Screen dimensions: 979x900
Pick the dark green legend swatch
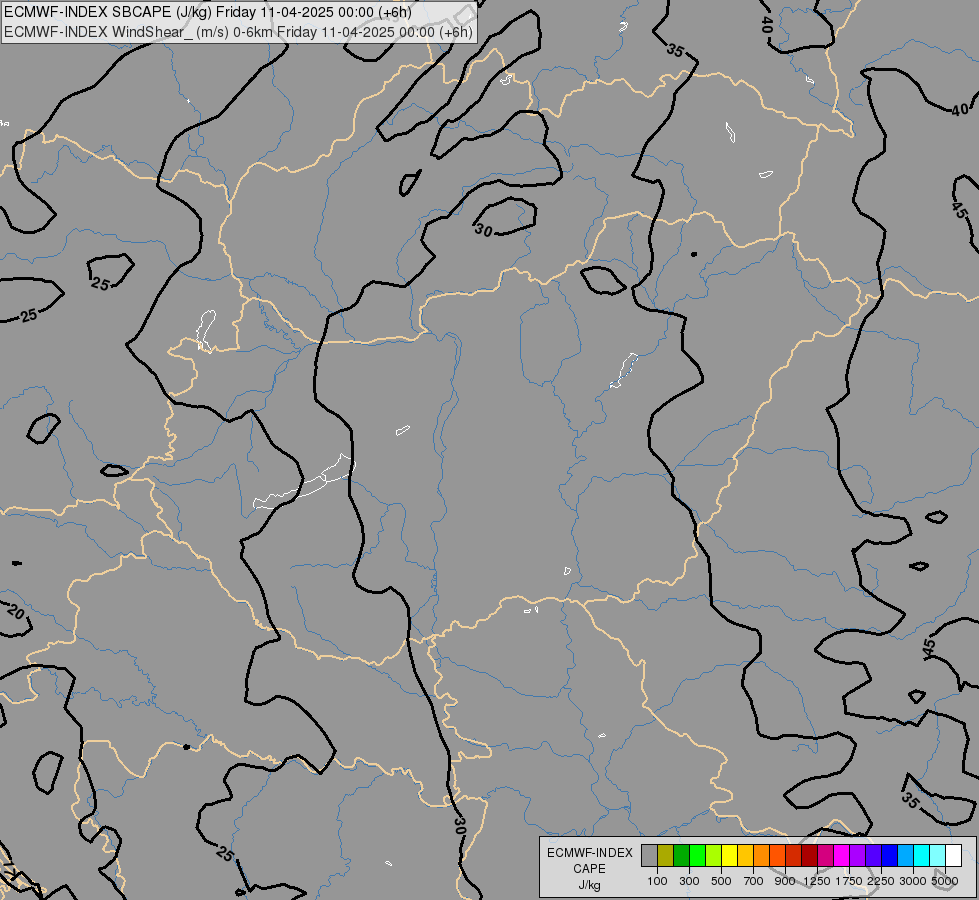tap(681, 855)
